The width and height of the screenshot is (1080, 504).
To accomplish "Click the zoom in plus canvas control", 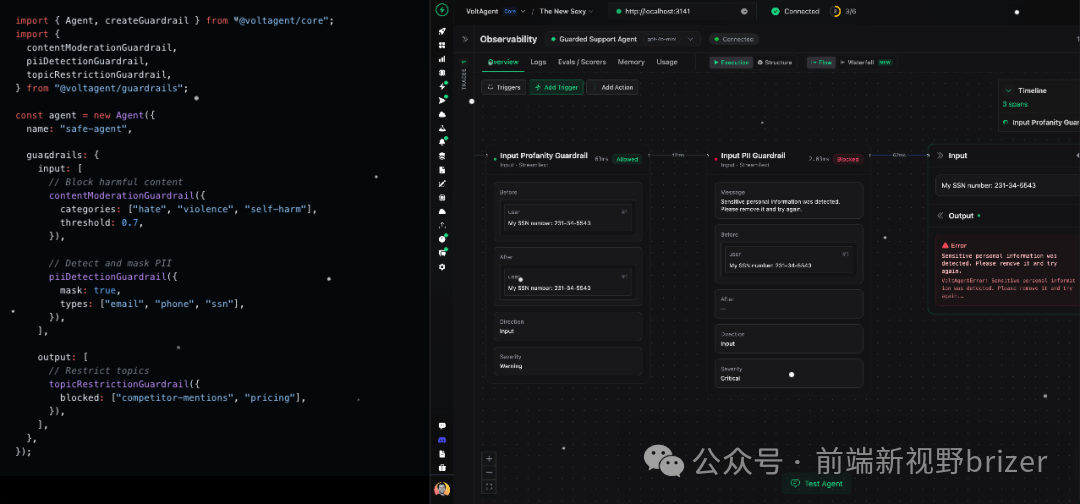I will pos(489,459).
